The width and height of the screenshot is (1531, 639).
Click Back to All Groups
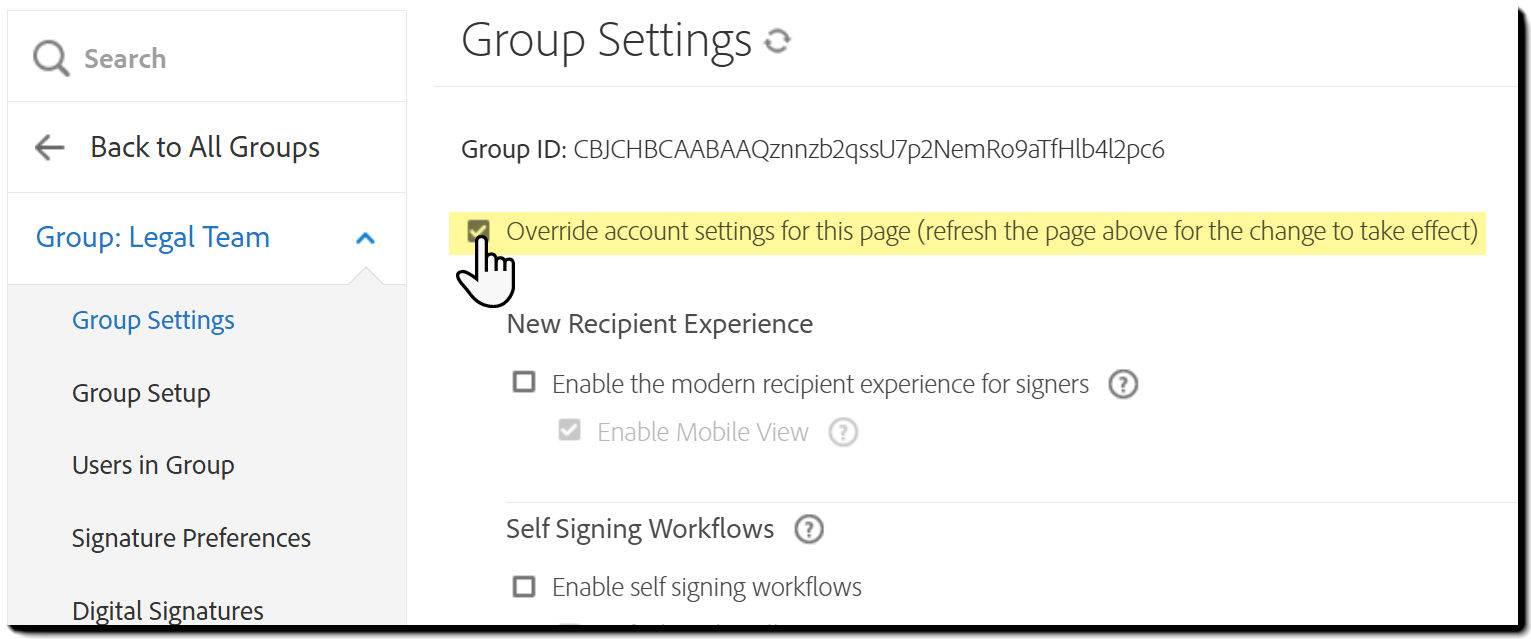(x=205, y=147)
